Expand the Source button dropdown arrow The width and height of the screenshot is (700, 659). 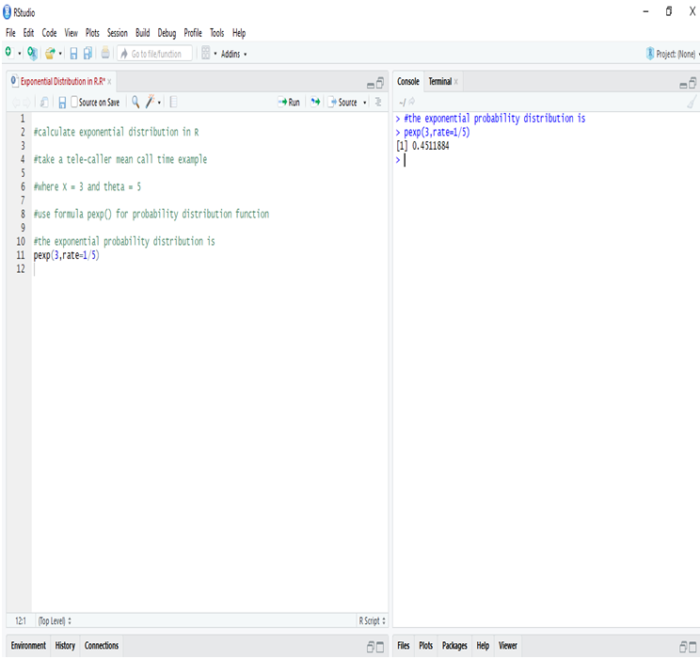365,102
